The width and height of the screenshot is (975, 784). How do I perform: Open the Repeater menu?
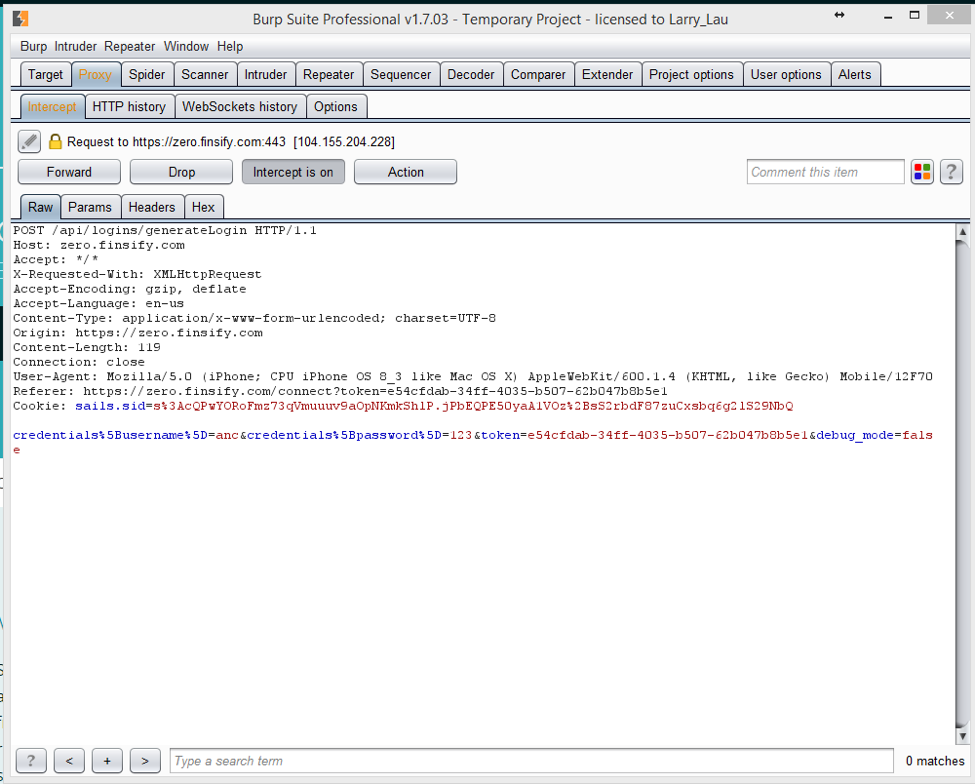[129, 47]
